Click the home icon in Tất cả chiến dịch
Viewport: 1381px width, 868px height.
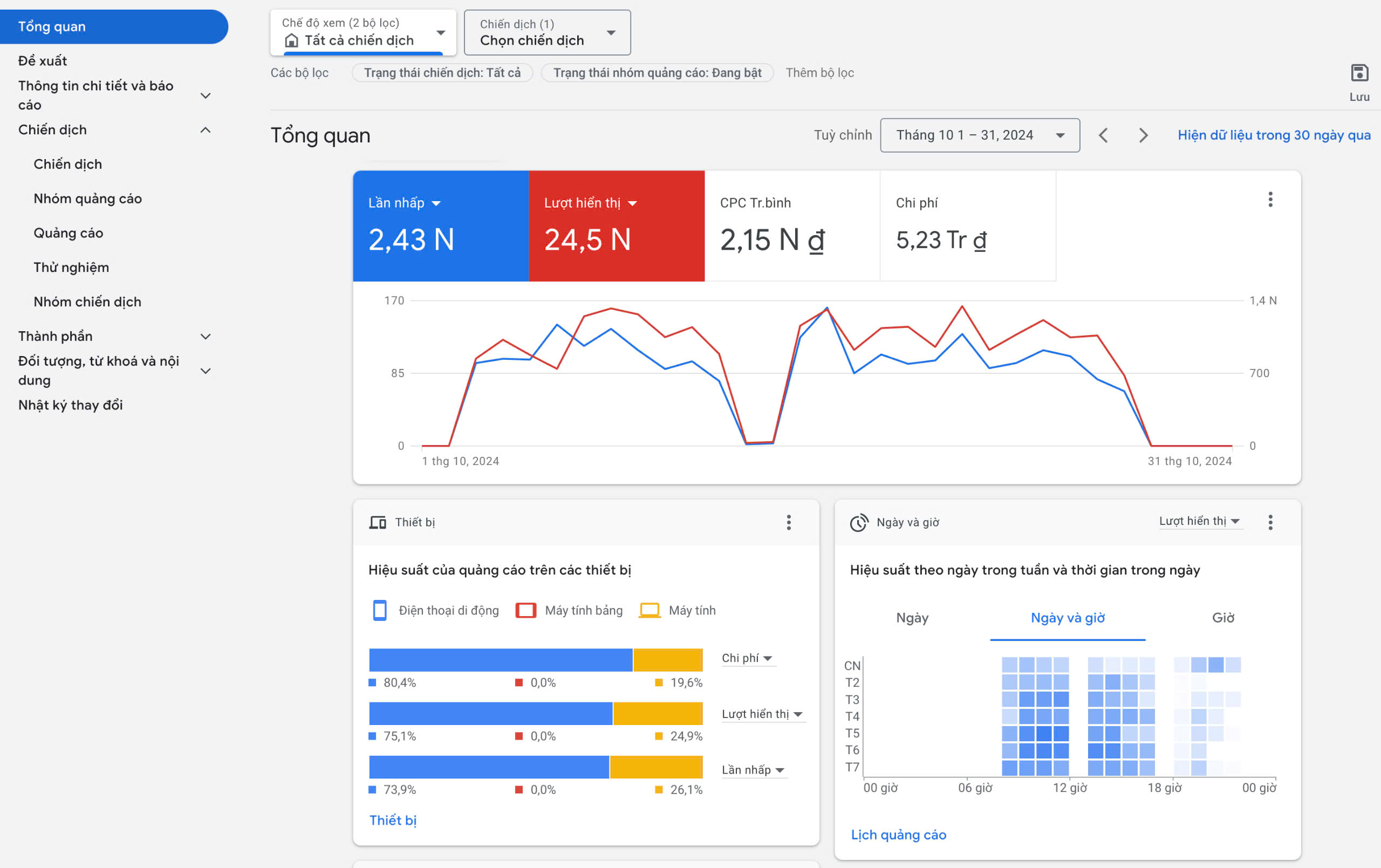[291, 41]
